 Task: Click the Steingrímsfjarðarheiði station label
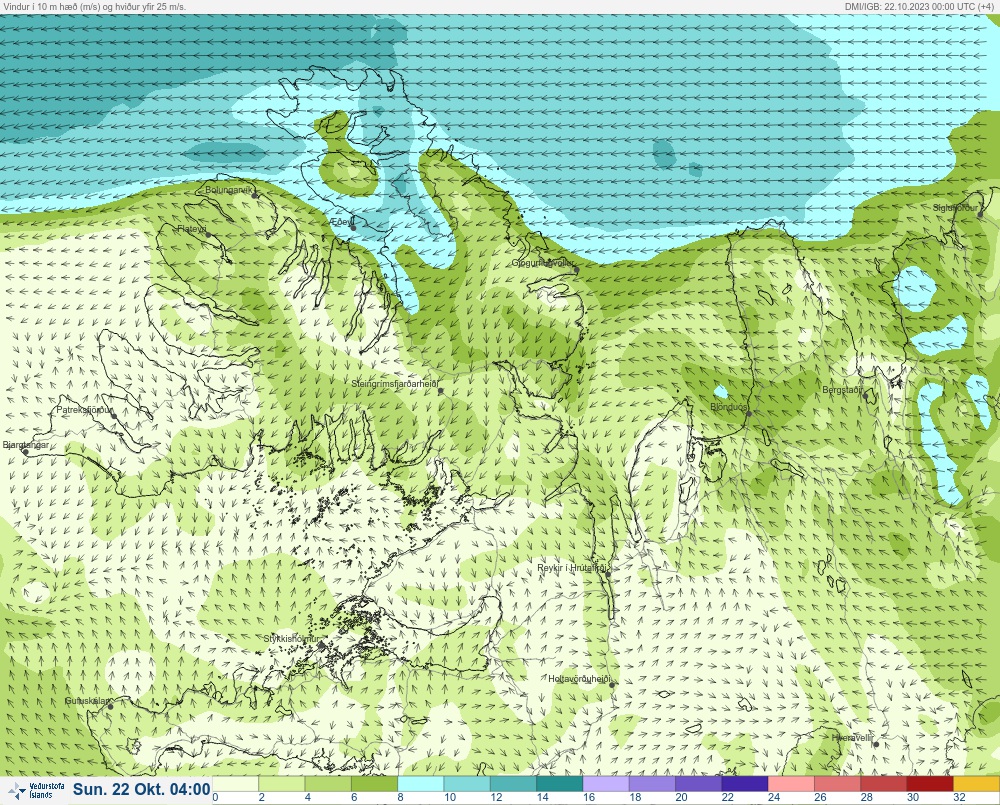(x=395, y=384)
